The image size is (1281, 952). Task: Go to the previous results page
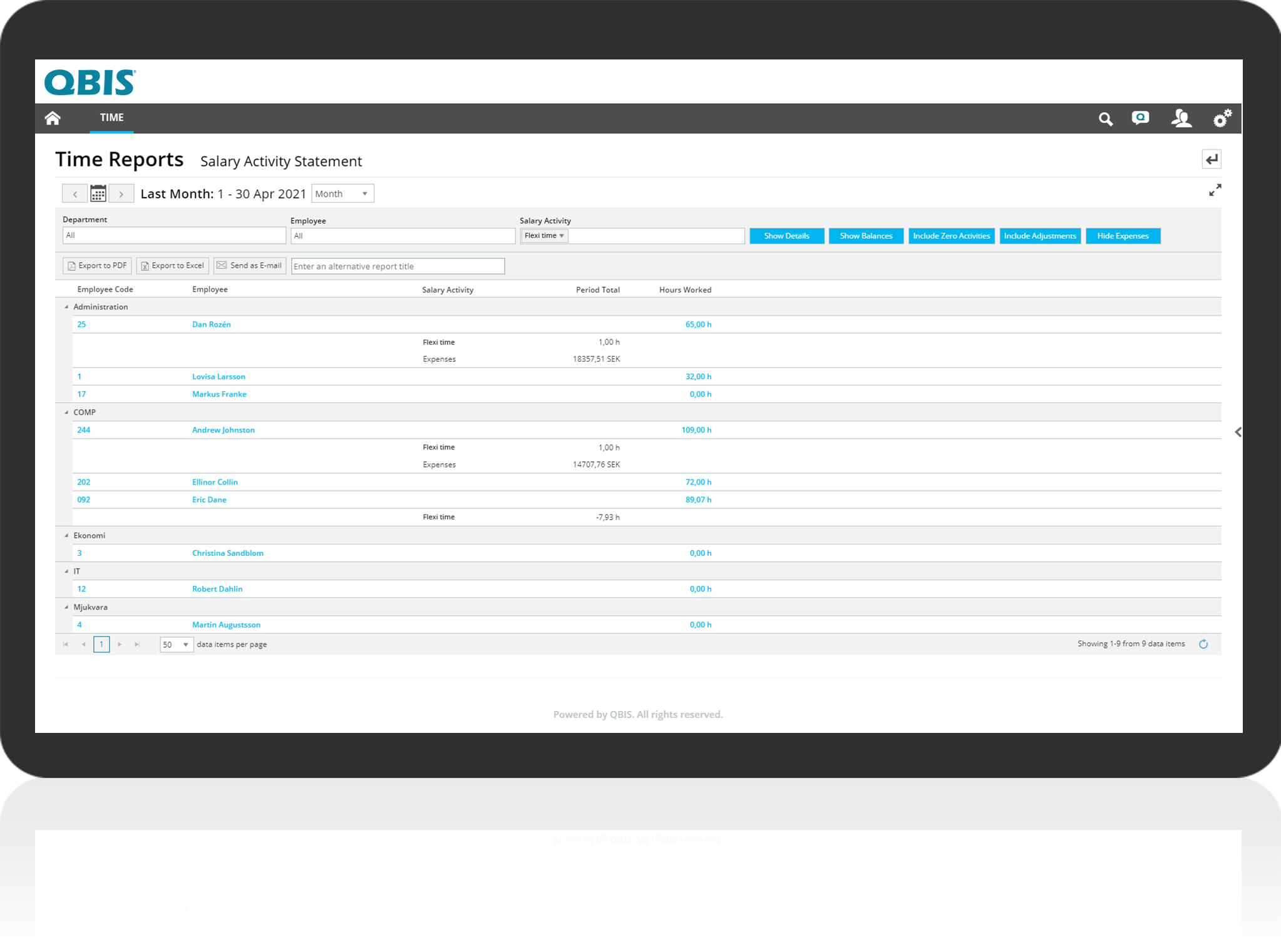(83, 644)
